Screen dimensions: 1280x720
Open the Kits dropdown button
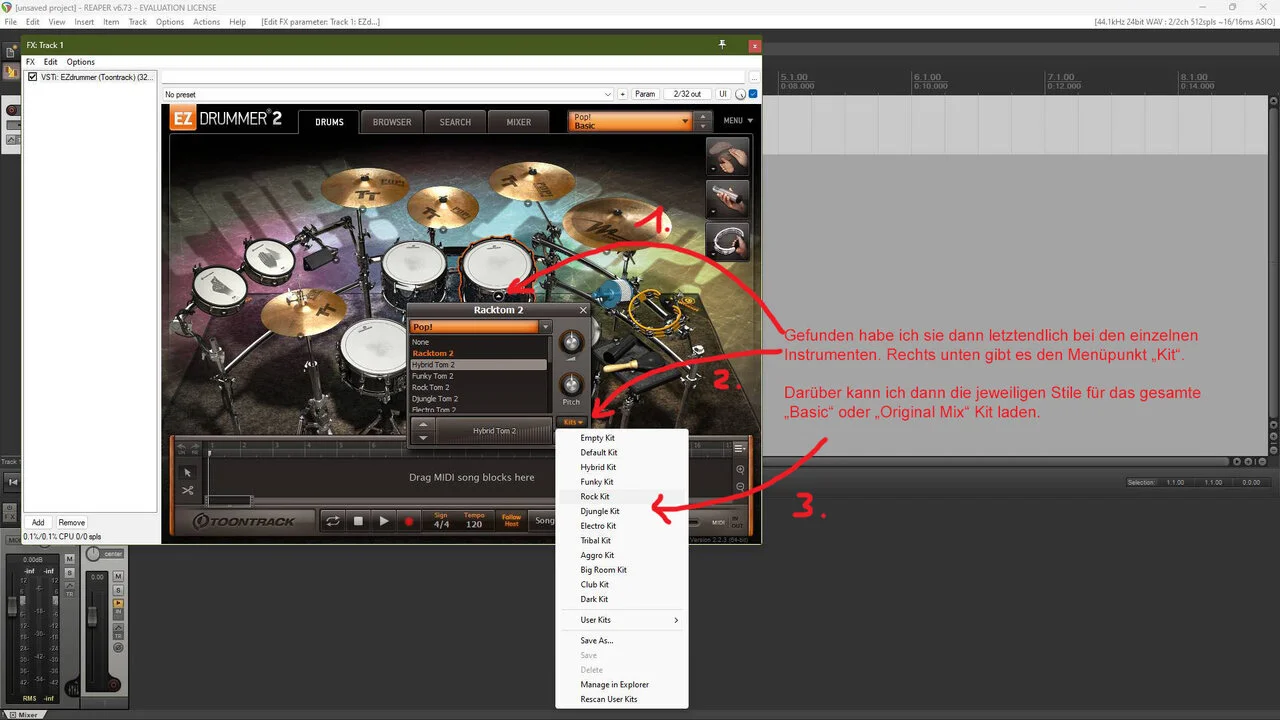(x=571, y=422)
